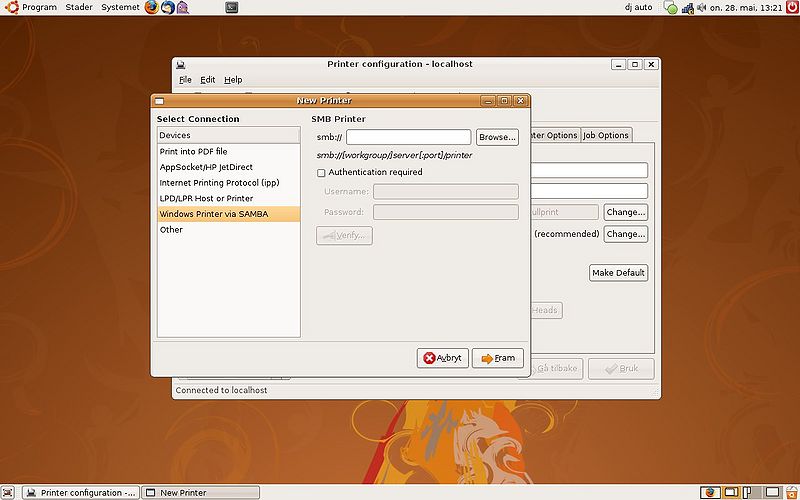Launch Firefox from the top panel

coord(152,7)
